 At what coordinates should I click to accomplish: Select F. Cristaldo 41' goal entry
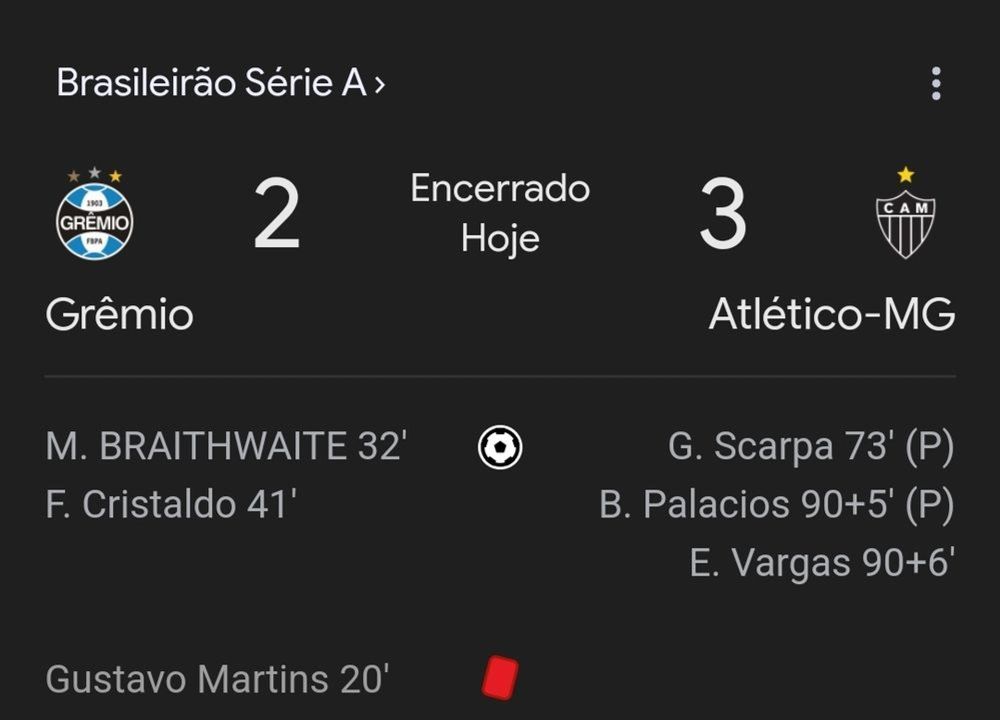click(171, 504)
